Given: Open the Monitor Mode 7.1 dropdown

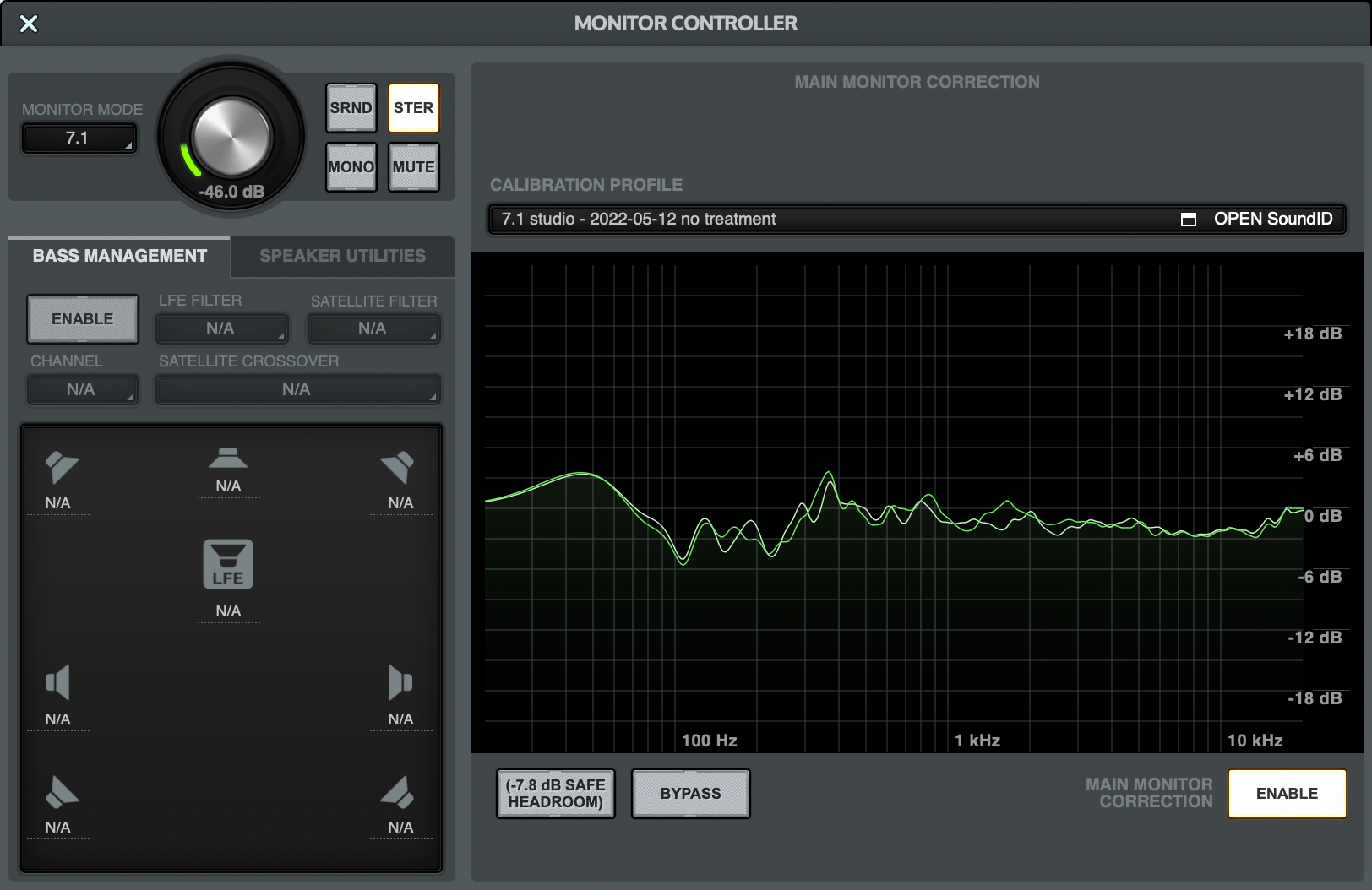Looking at the screenshot, I should click(79, 138).
